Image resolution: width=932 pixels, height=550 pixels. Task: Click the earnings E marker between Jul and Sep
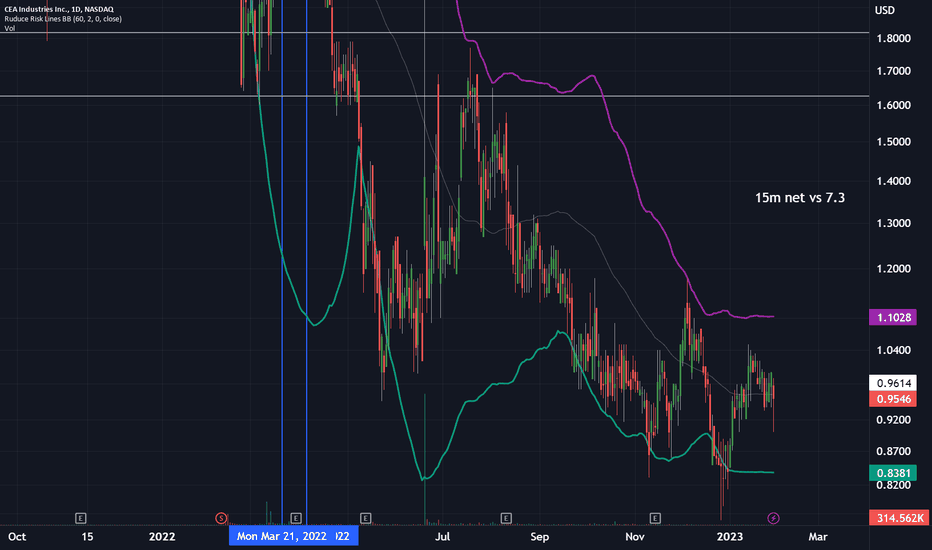tap(506, 518)
